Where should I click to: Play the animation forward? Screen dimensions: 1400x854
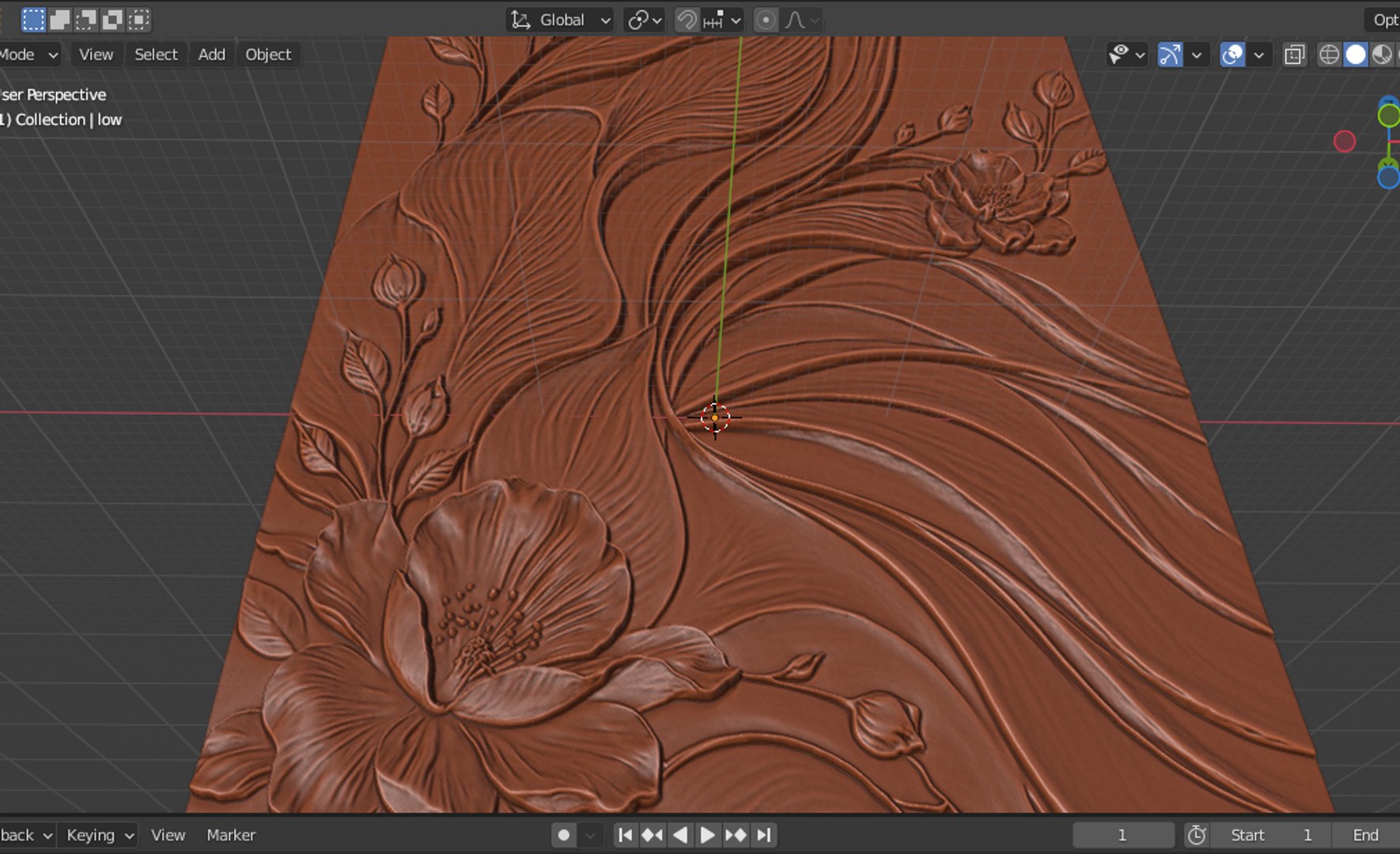click(x=708, y=835)
